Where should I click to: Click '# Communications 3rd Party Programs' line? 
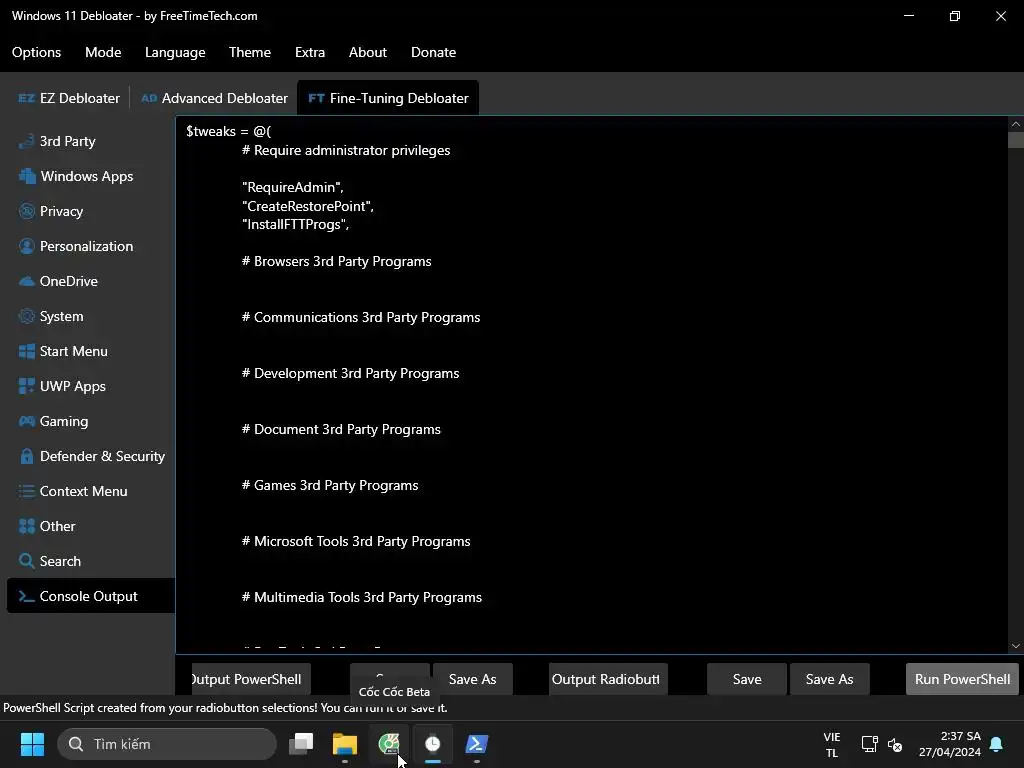(x=361, y=317)
